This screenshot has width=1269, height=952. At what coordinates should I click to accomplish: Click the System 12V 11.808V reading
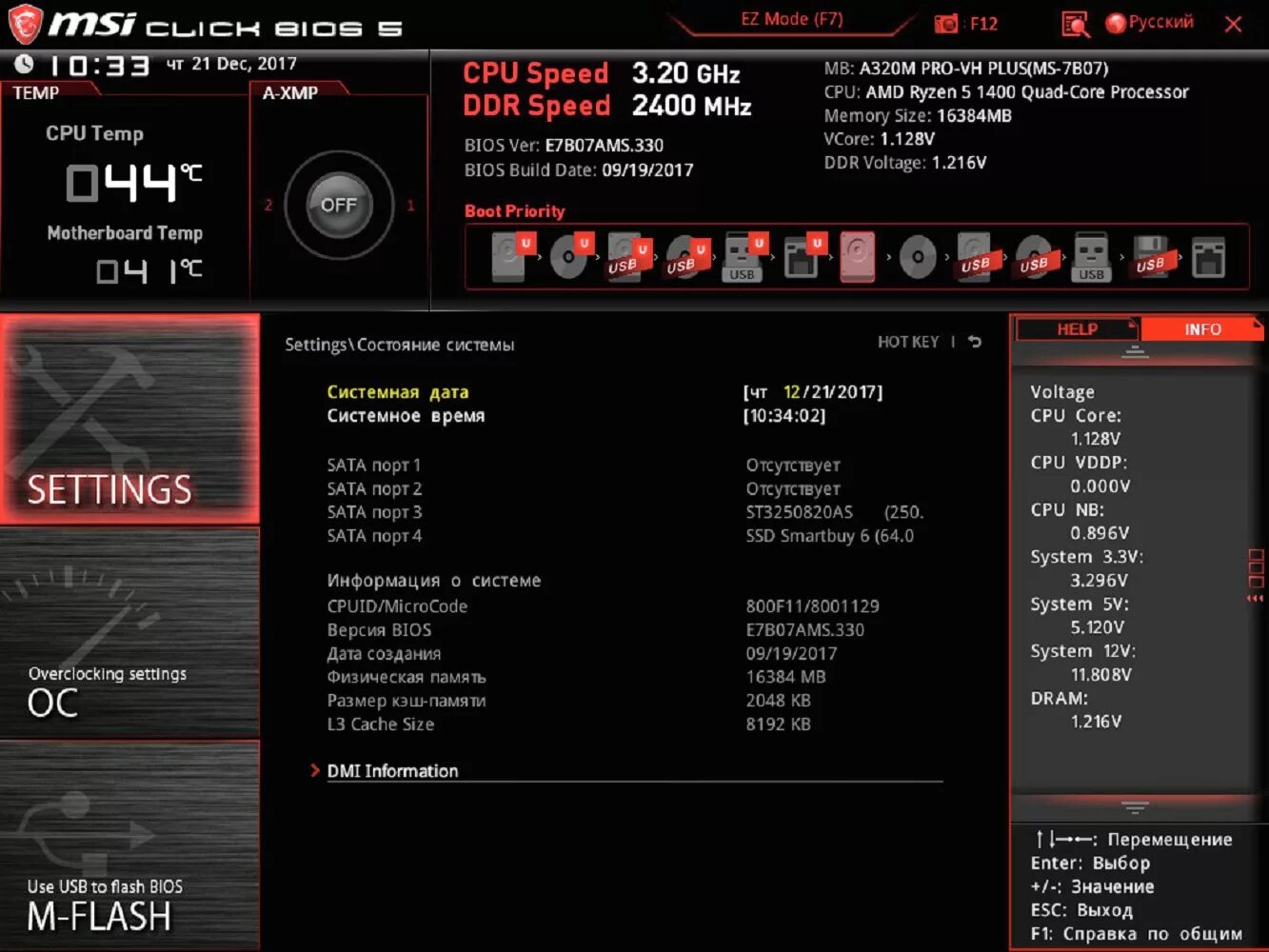pos(1100,675)
